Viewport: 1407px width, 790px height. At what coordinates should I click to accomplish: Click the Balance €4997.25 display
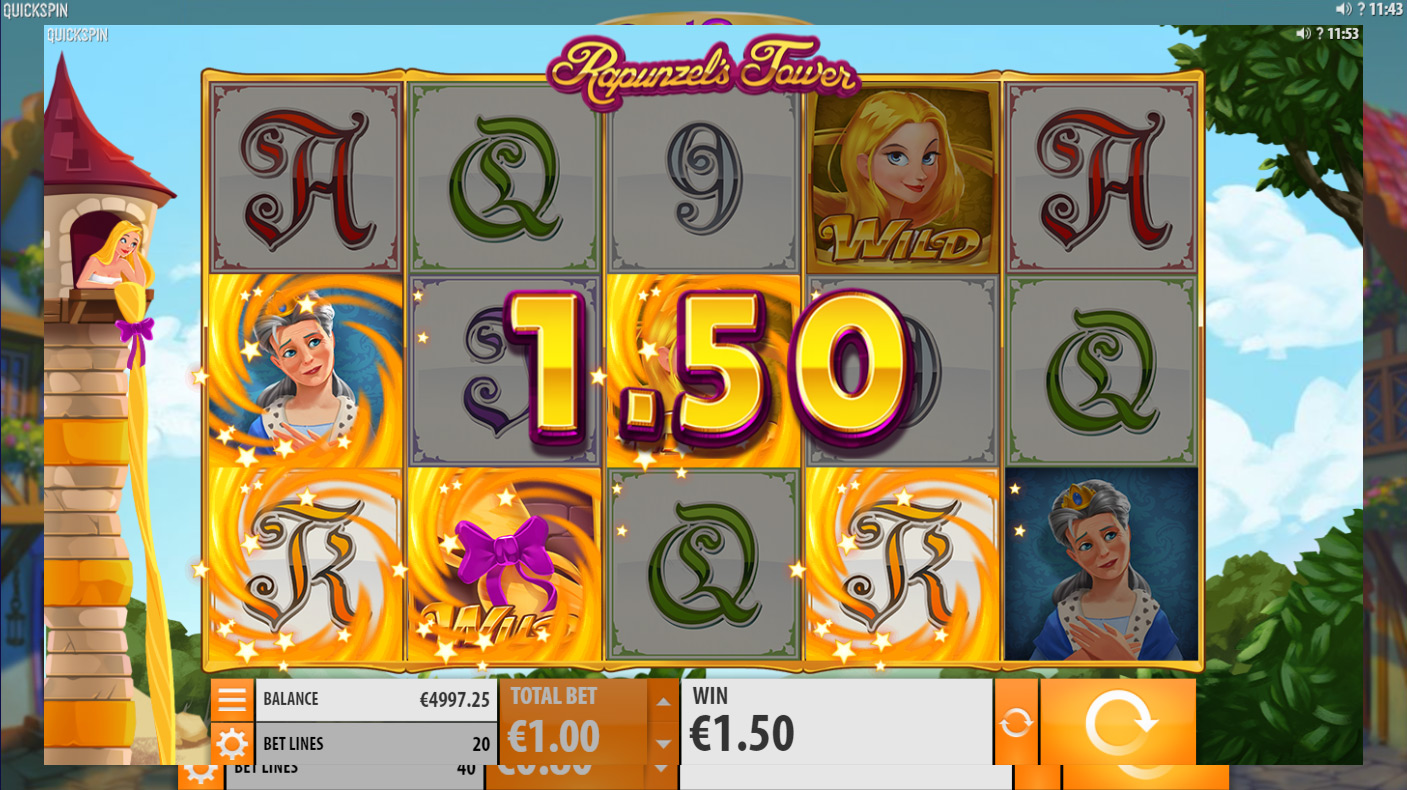376,699
